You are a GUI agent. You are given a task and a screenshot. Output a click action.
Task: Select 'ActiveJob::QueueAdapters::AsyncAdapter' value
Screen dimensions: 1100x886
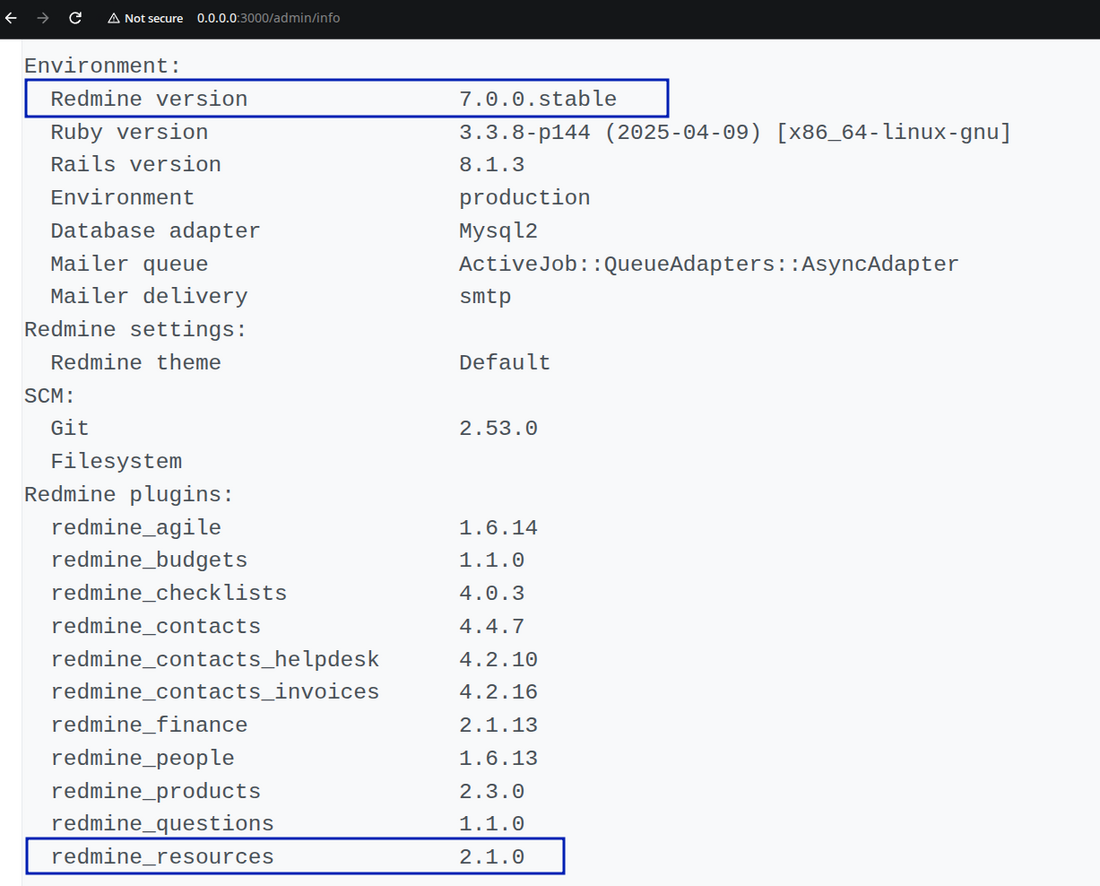point(709,264)
